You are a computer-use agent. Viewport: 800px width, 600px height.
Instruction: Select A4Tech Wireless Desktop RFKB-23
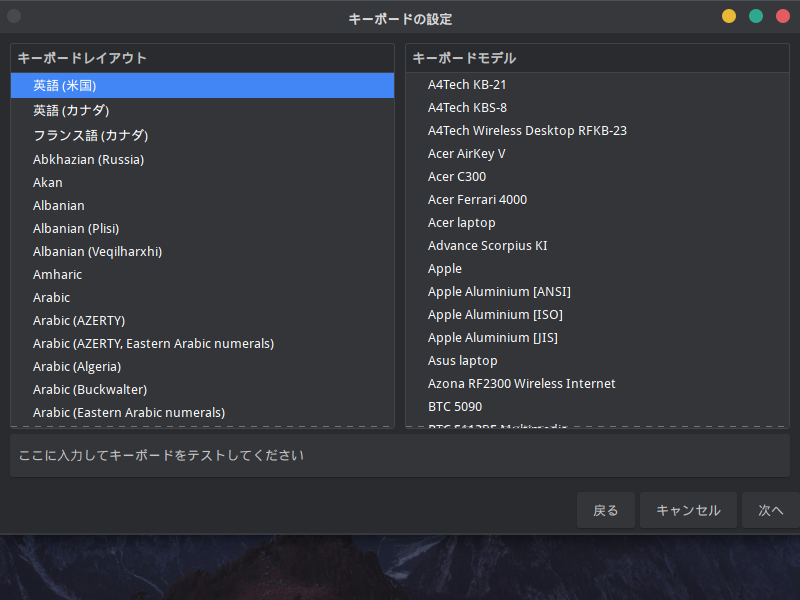click(597, 131)
